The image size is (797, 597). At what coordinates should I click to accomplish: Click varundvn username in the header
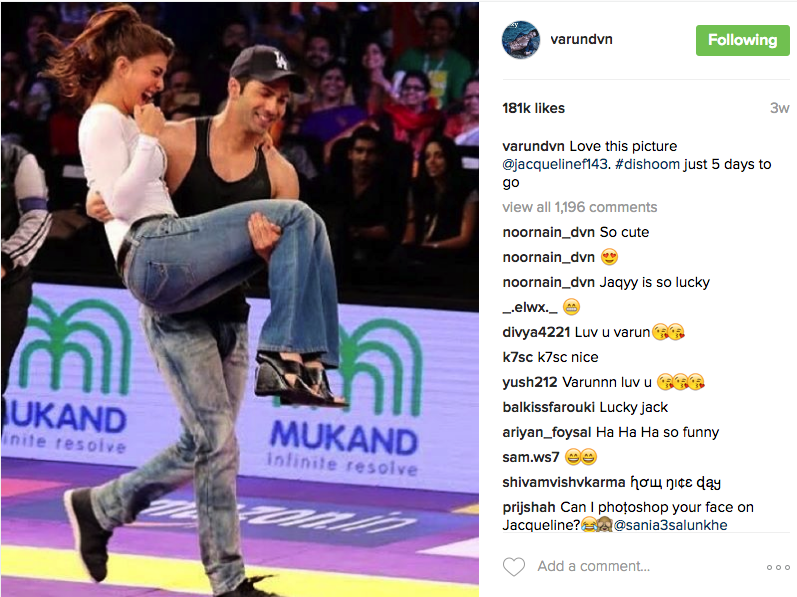(x=581, y=39)
